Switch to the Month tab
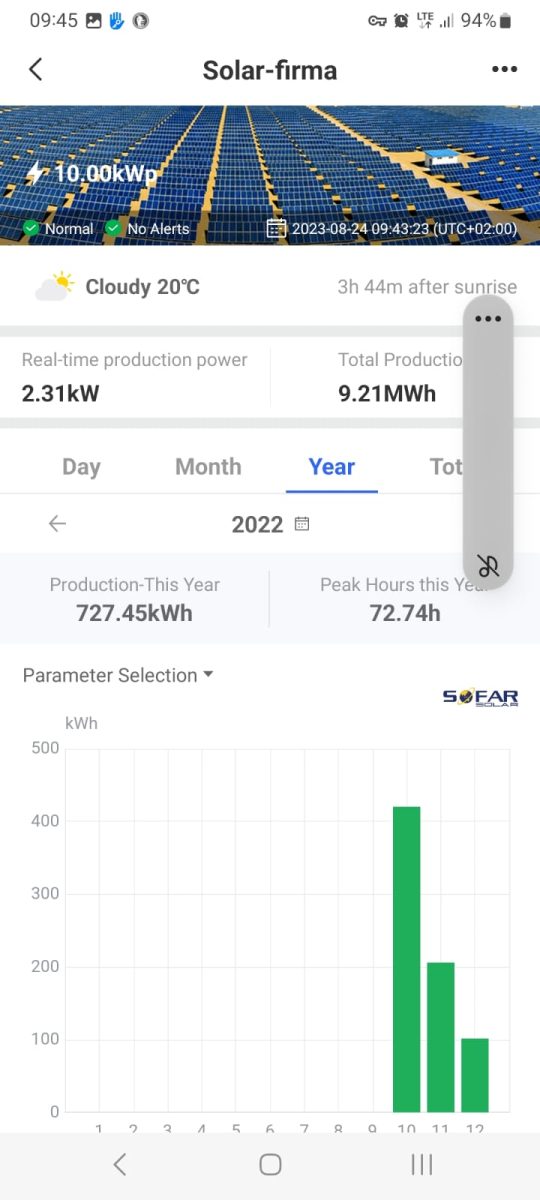The image size is (540, 1200). (x=208, y=466)
